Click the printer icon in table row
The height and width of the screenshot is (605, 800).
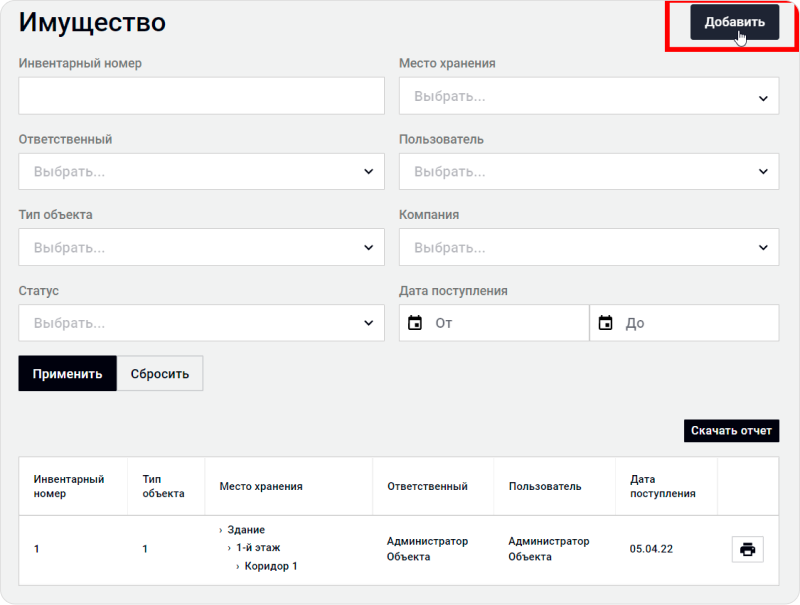[x=747, y=549]
